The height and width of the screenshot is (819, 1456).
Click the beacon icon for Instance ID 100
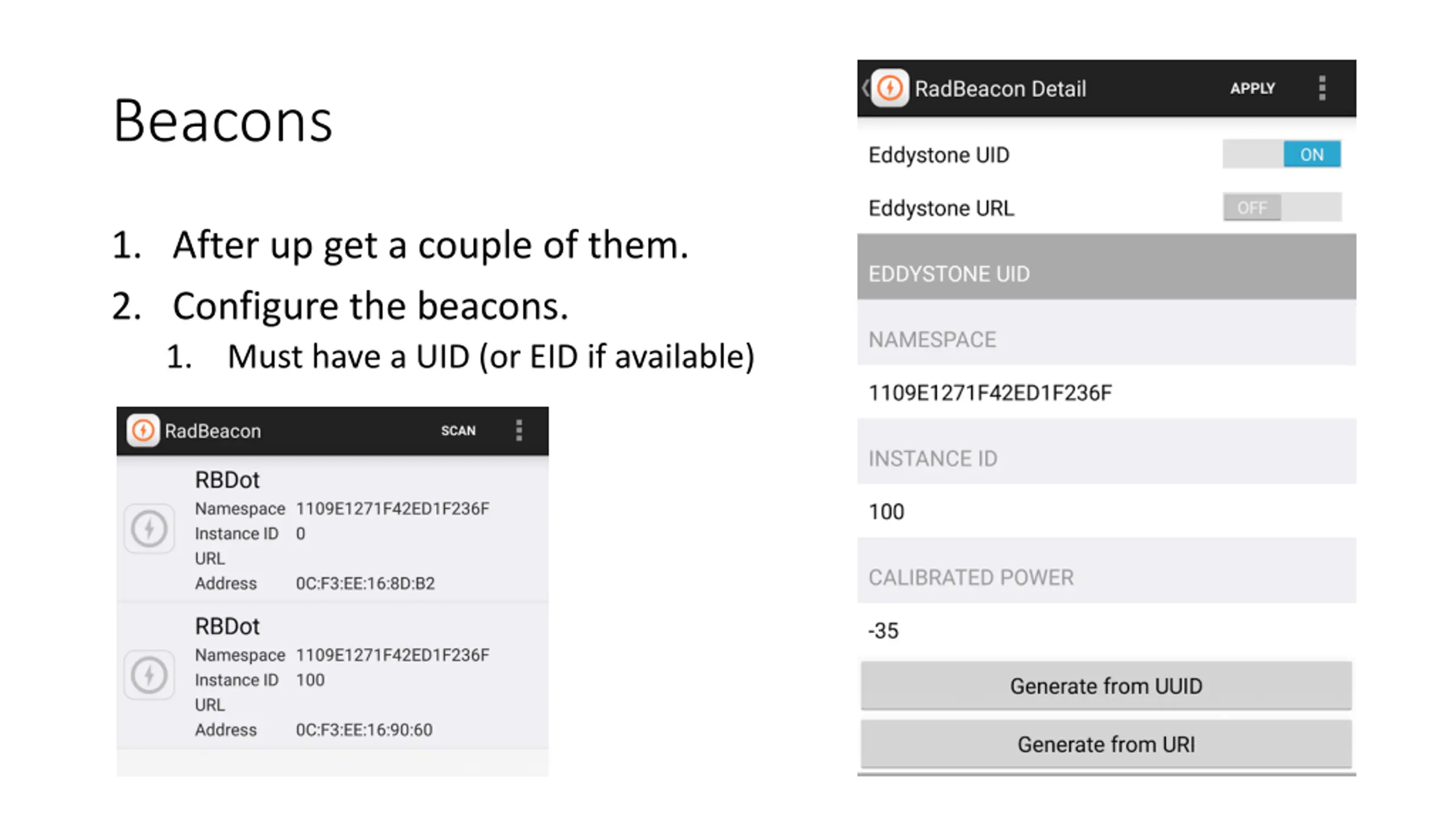pos(149,675)
